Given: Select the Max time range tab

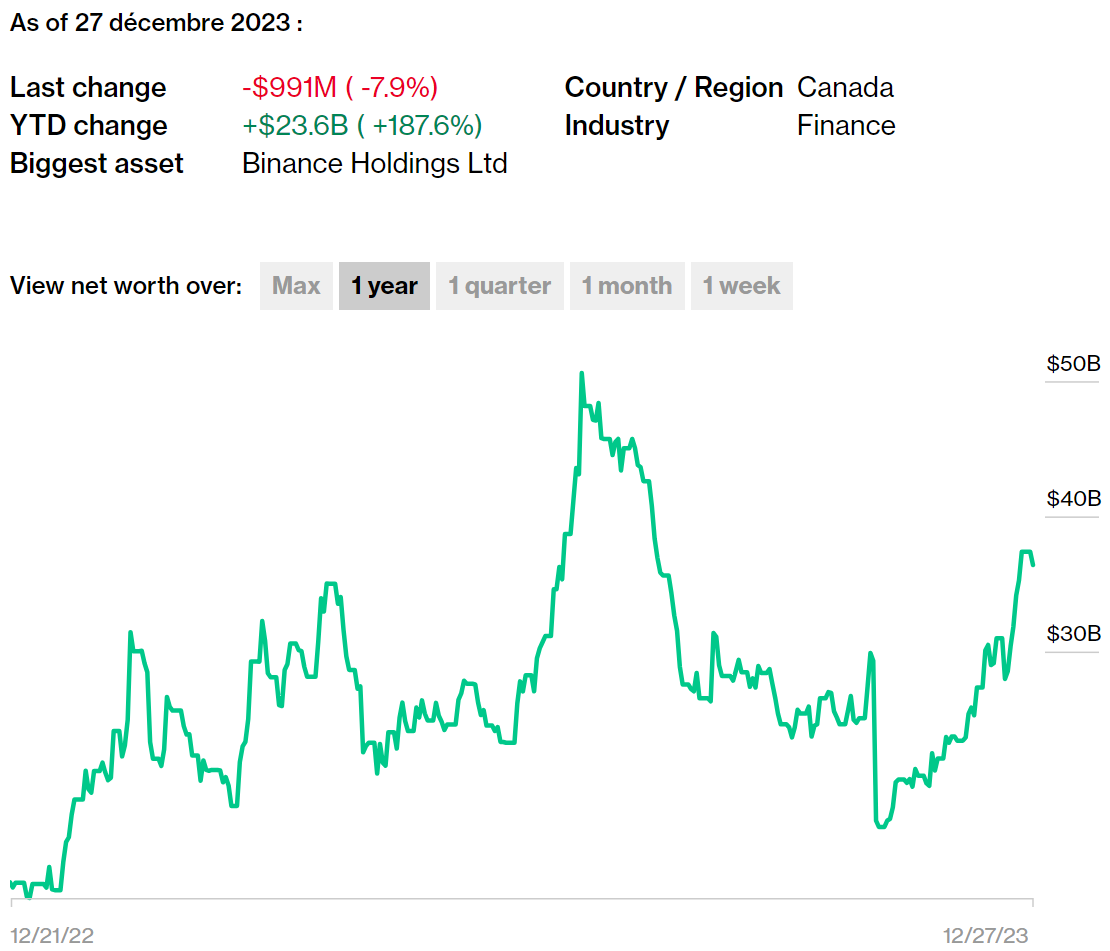Looking at the screenshot, I should point(296,286).
